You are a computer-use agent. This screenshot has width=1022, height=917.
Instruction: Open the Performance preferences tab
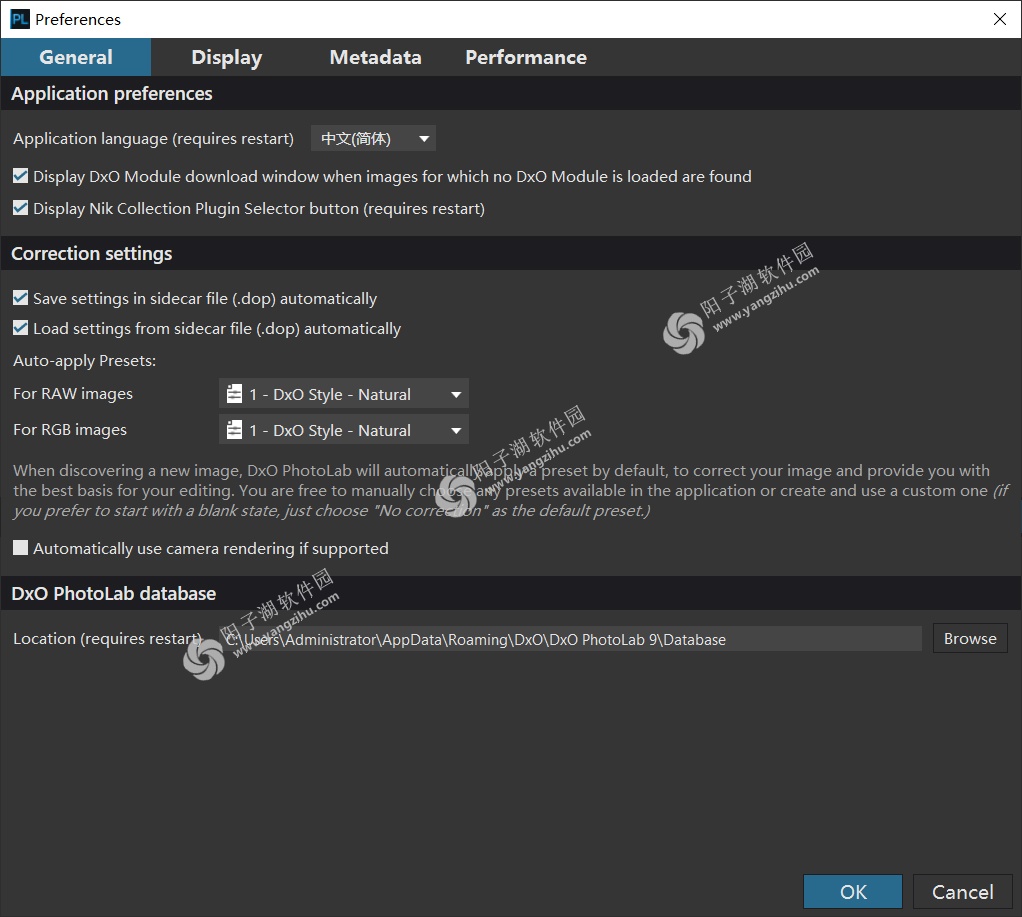tap(525, 57)
